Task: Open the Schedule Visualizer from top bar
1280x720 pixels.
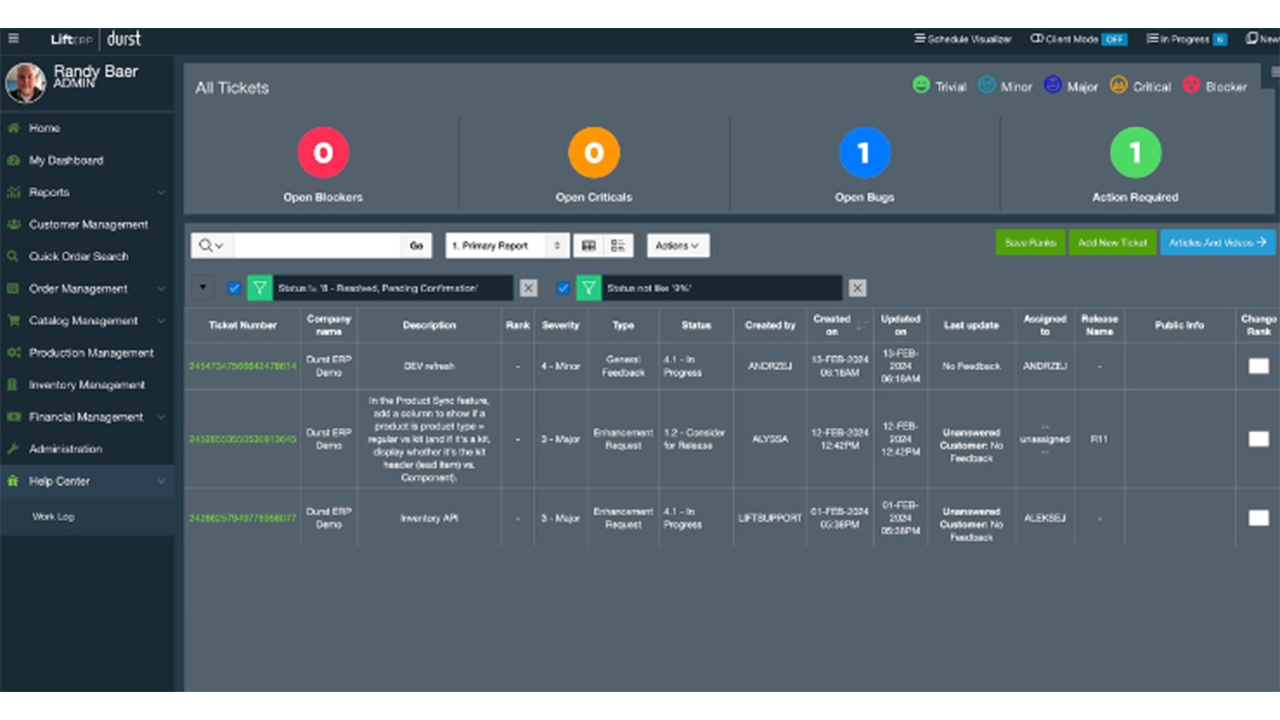Action: 963,39
